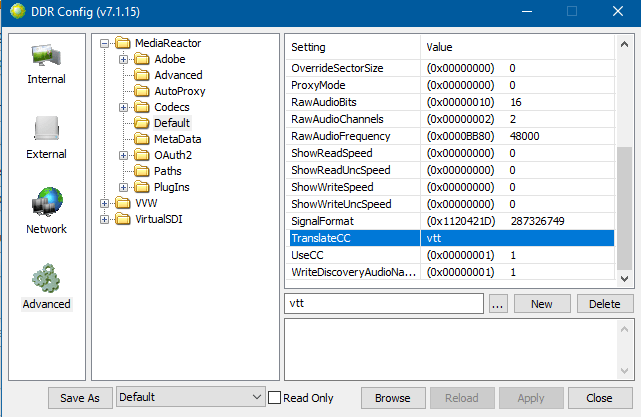Select the ShowWriteSpeed setting row
Viewport: 641px width, 417px height.
(x=452, y=187)
